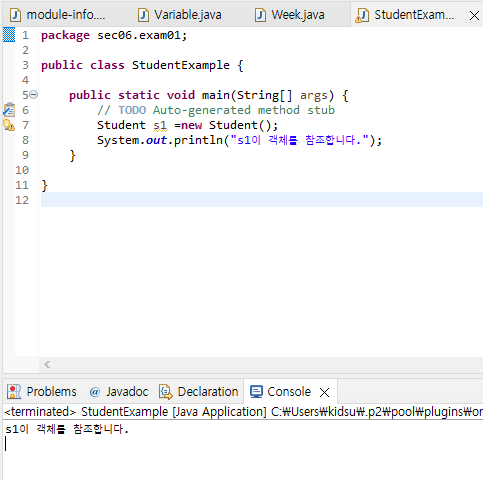Click the warning Java icon on StudentExam tab

point(362,15)
